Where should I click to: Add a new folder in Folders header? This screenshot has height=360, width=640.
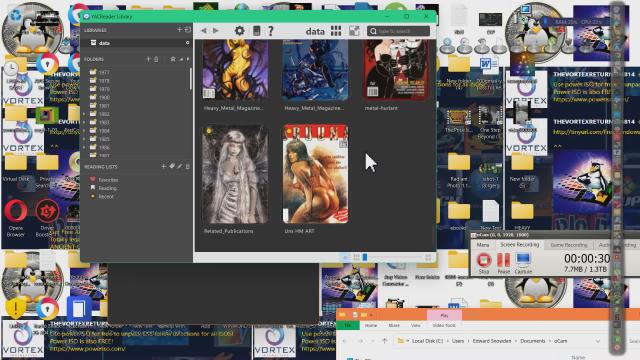(148, 59)
